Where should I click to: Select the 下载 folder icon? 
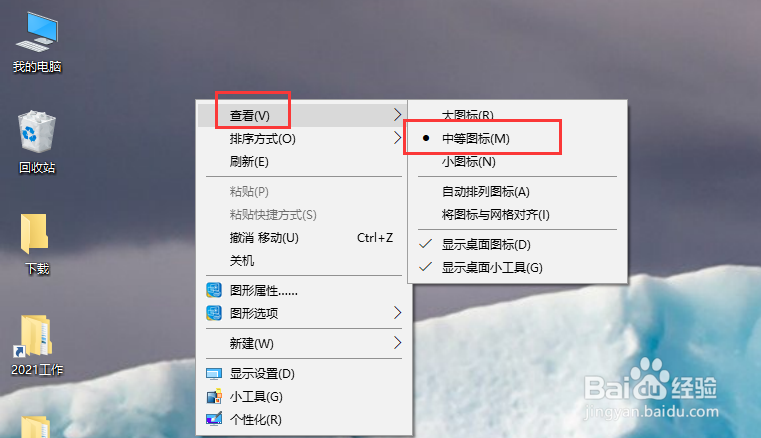[37, 244]
